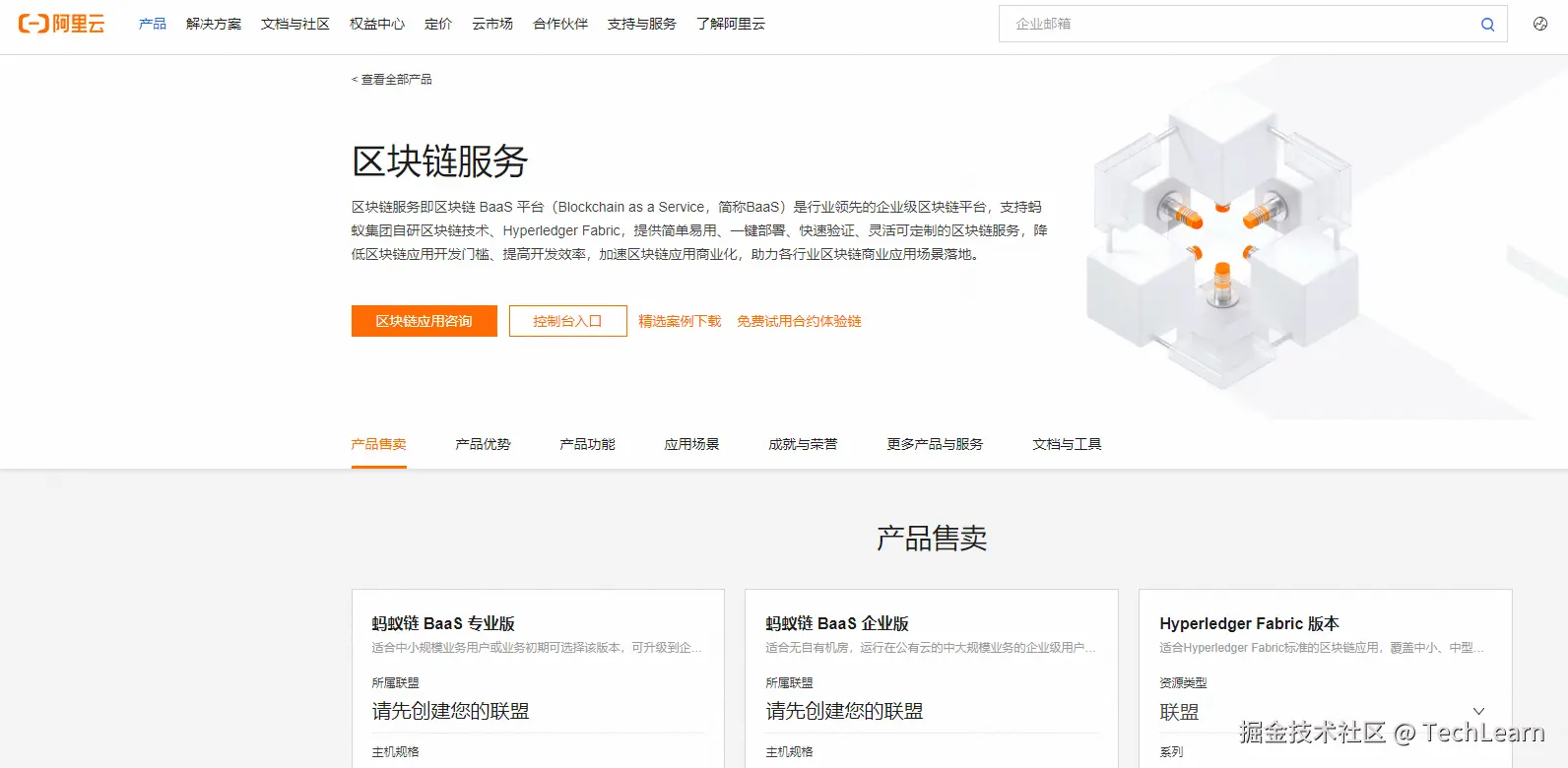Click 请先创建您的联盟 in 企业版 card
1568x768 pixels.
(x=845, y=711)
